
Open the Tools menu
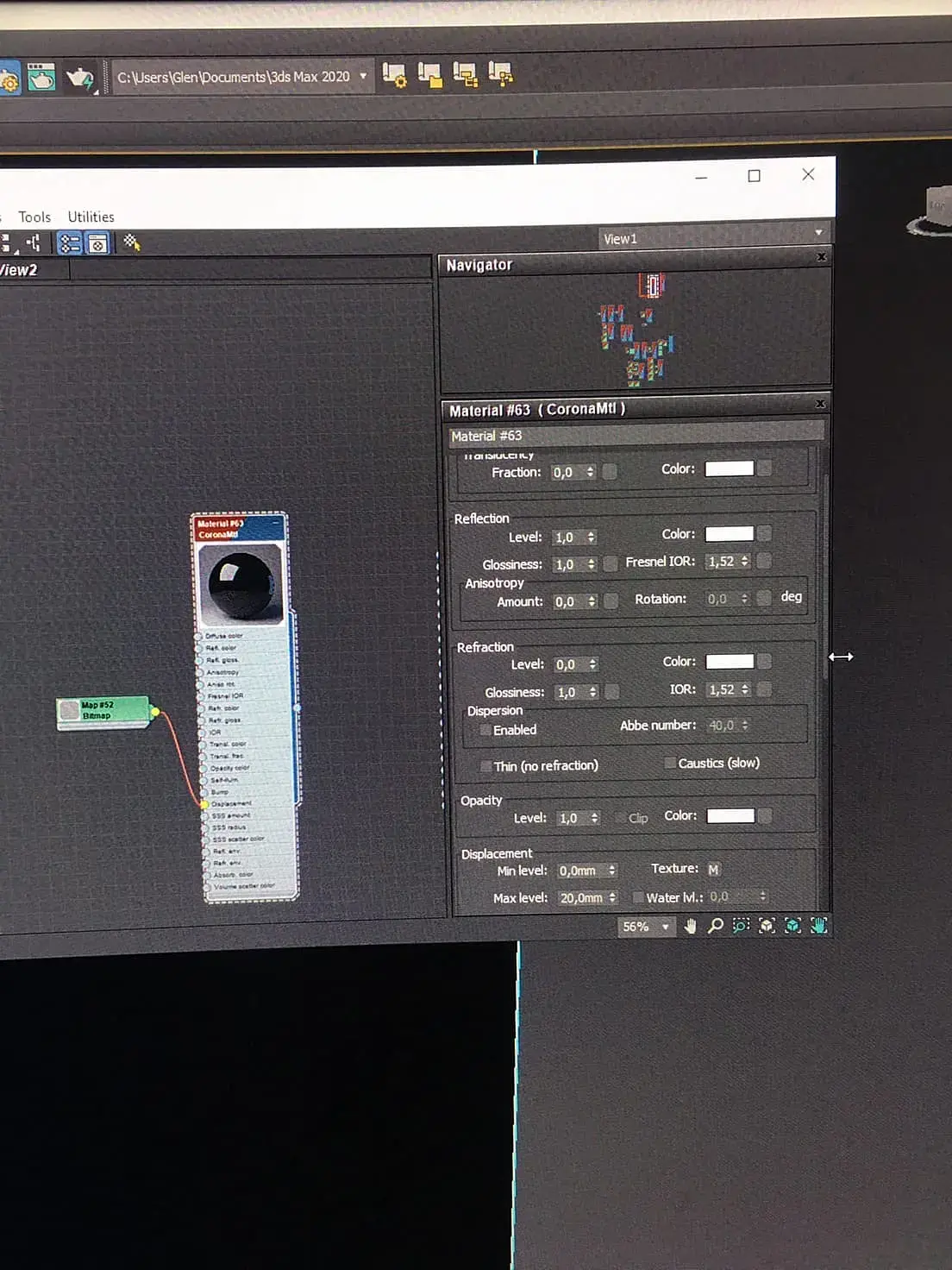34,217
